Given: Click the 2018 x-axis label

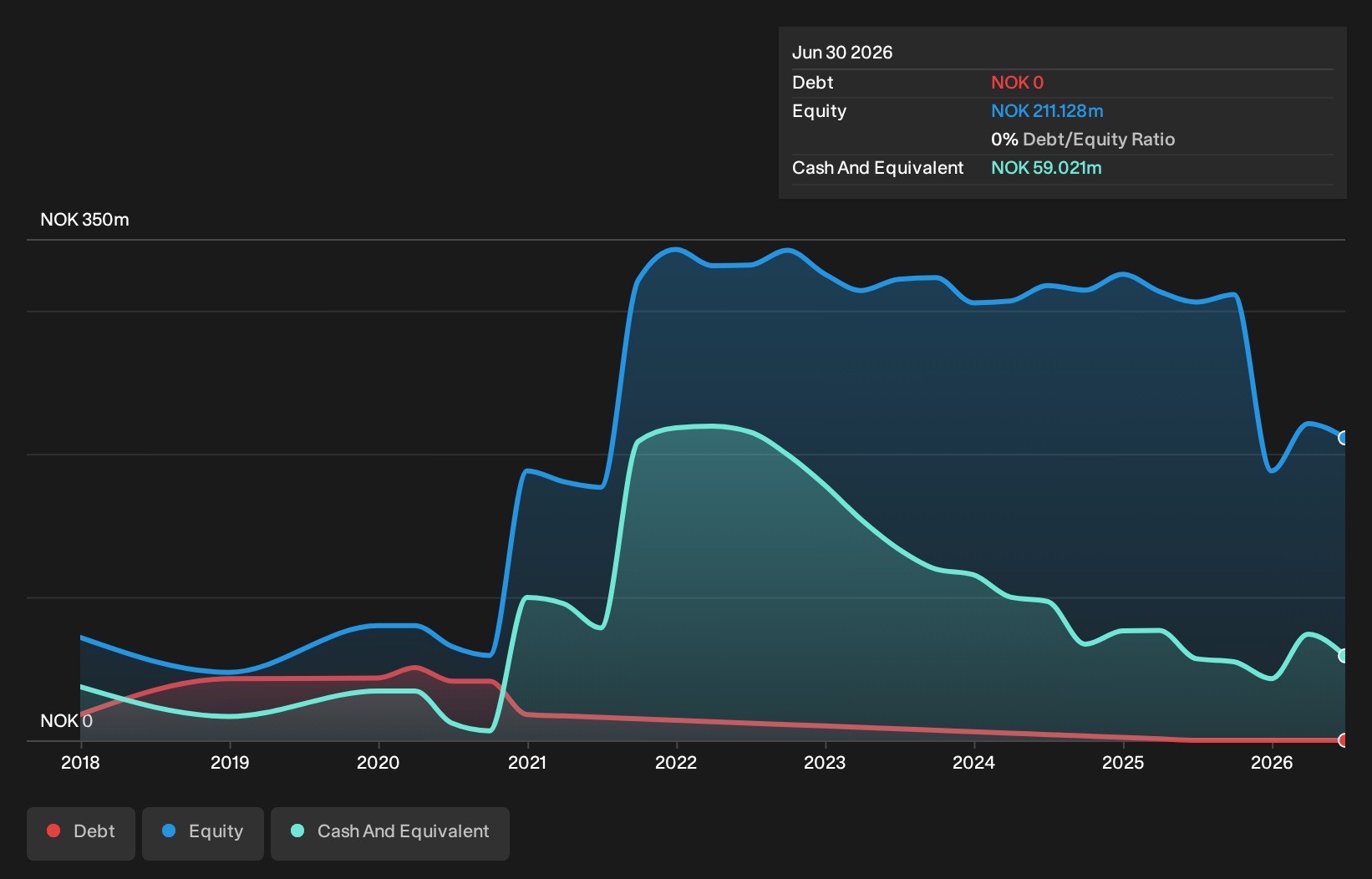Looking at the screenshot, I should 80,763.
